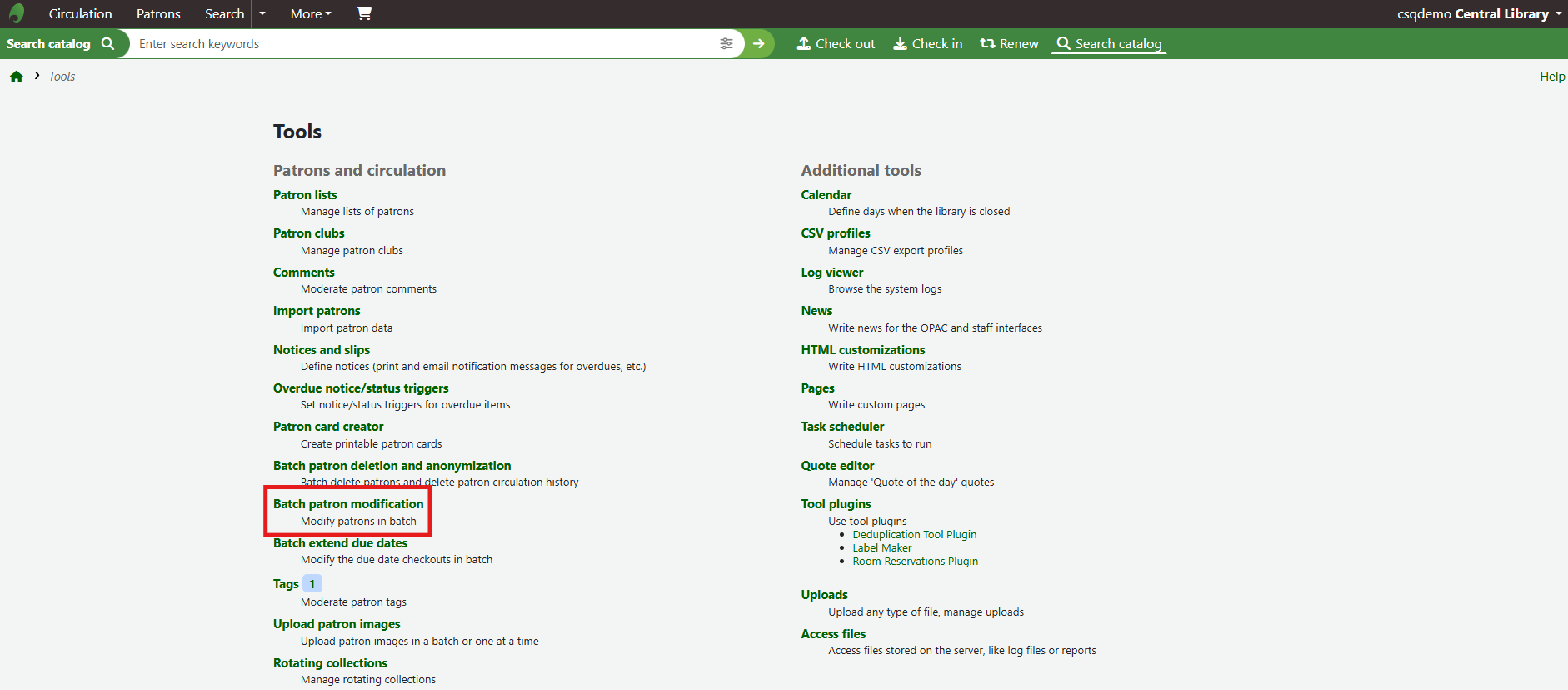
Task: Open the Batch patron modification link
Action: [x=348, y=504]
